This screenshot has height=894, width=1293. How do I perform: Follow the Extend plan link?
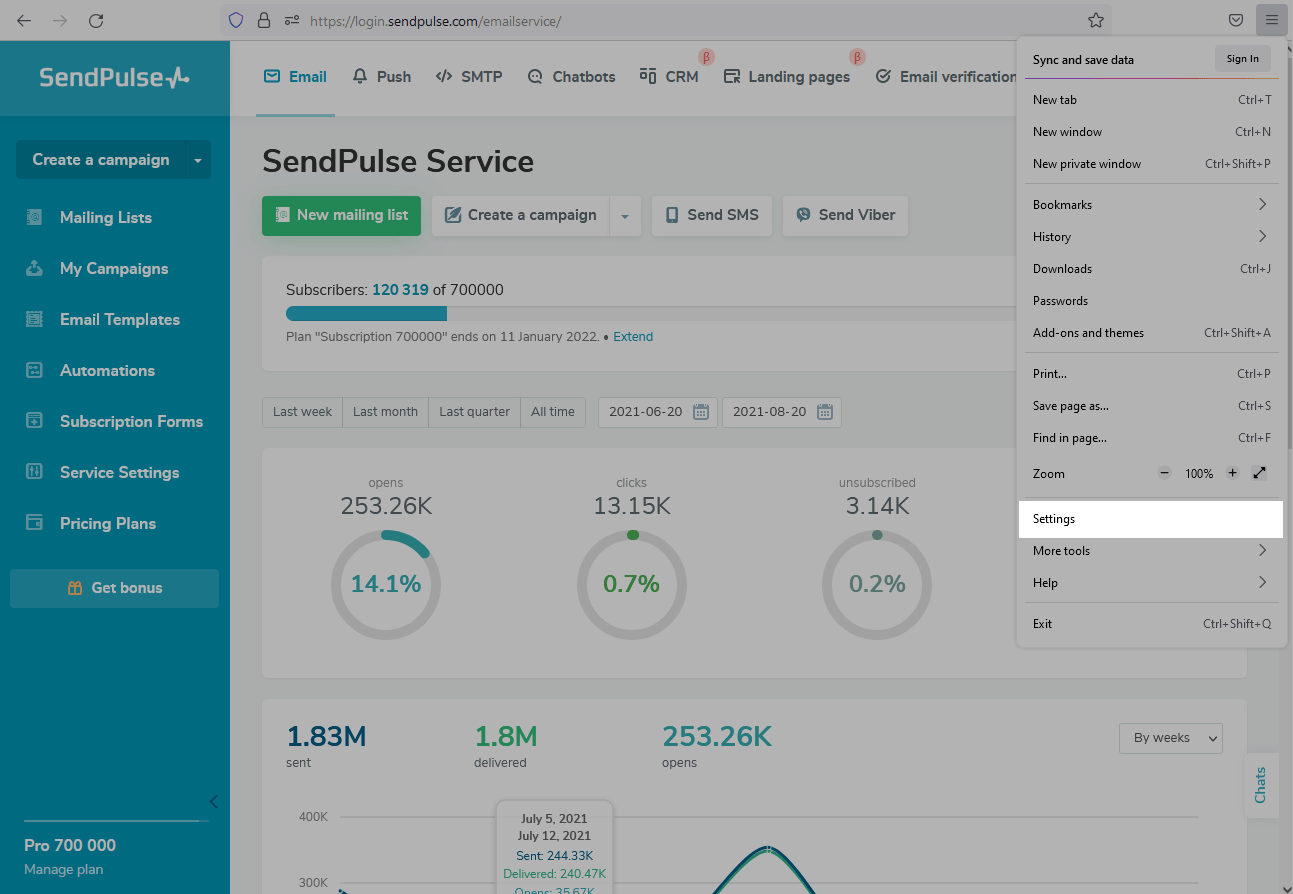(x=633, y=337)
